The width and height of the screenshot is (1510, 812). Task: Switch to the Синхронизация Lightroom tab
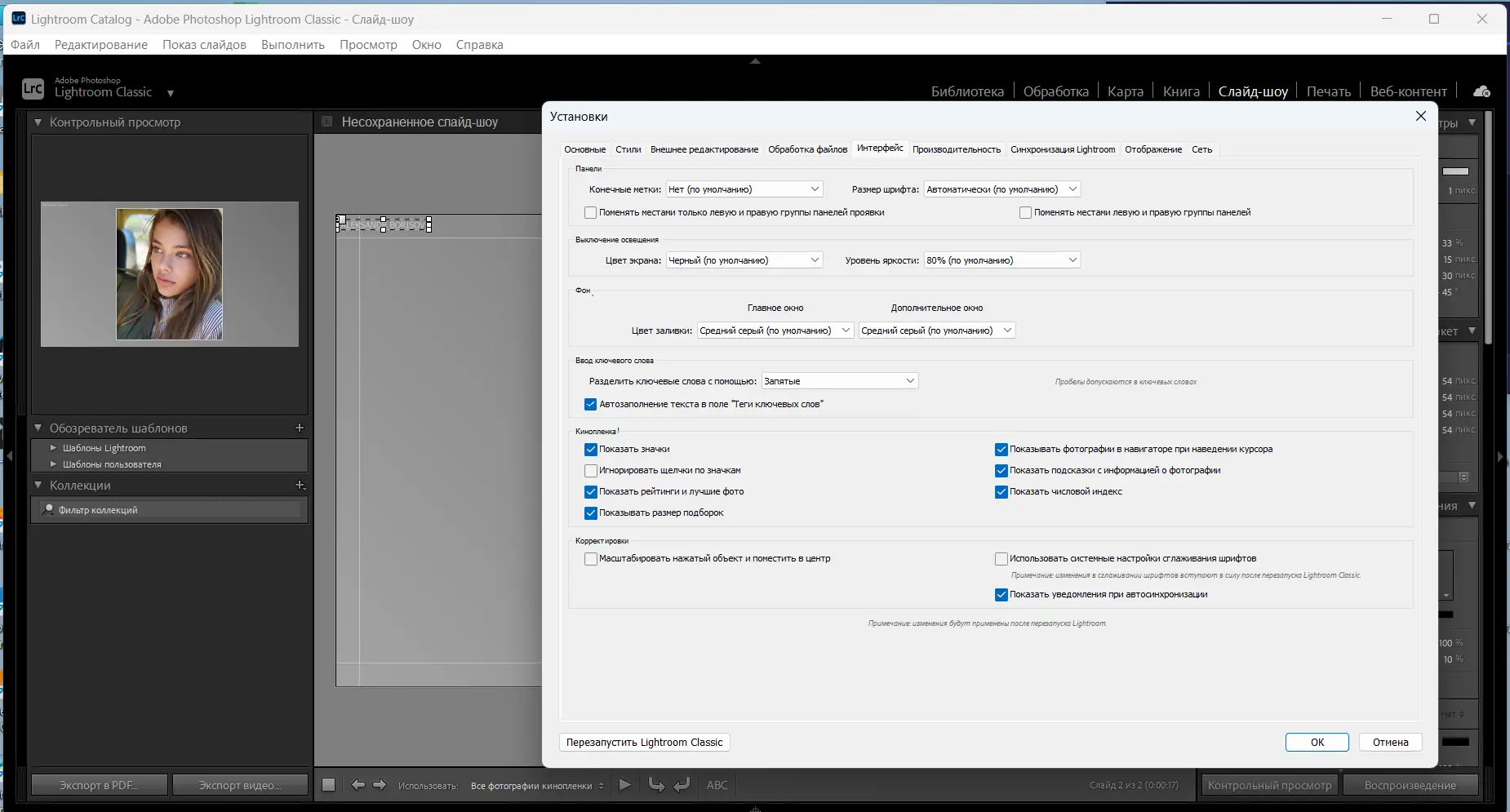click(x=1063, y=149)
